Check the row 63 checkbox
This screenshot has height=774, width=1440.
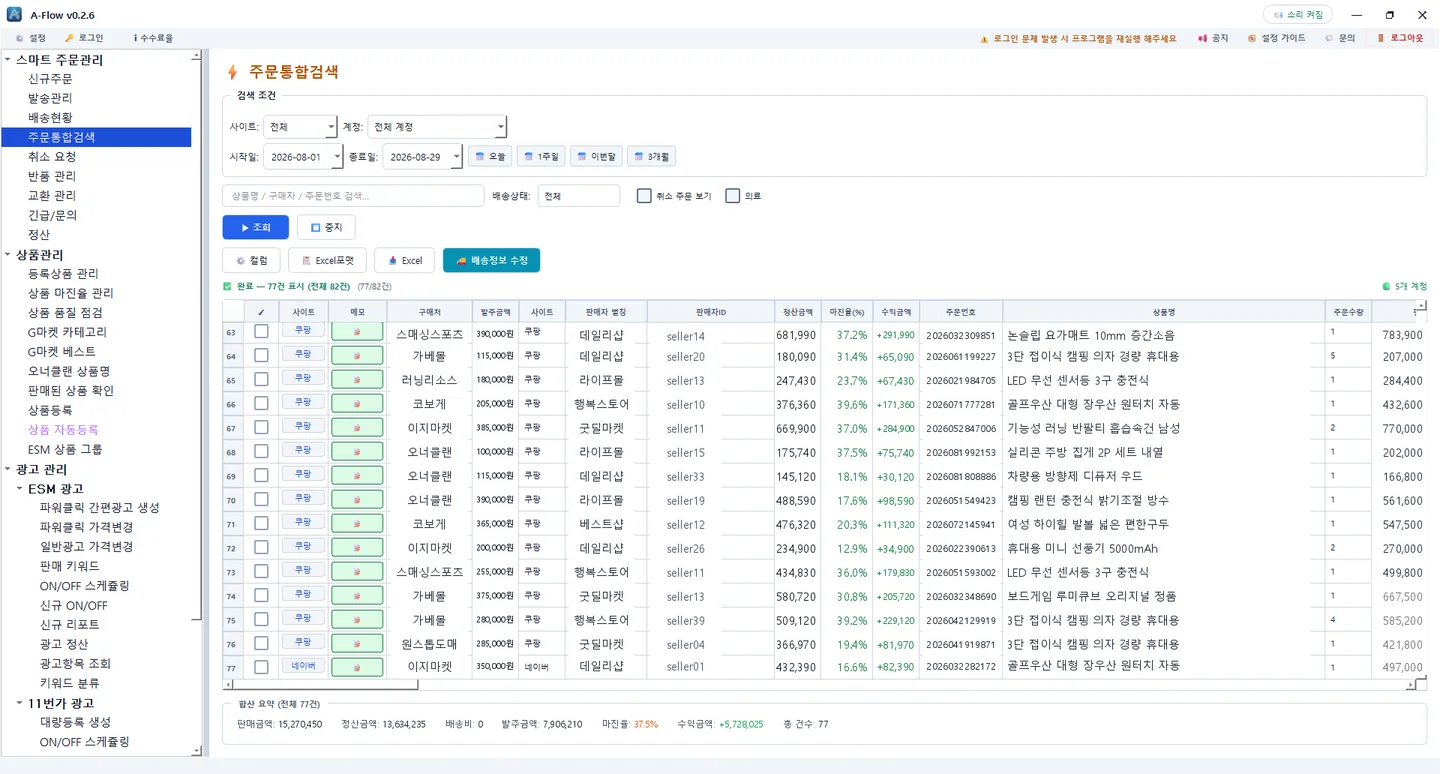click(261, 332)
